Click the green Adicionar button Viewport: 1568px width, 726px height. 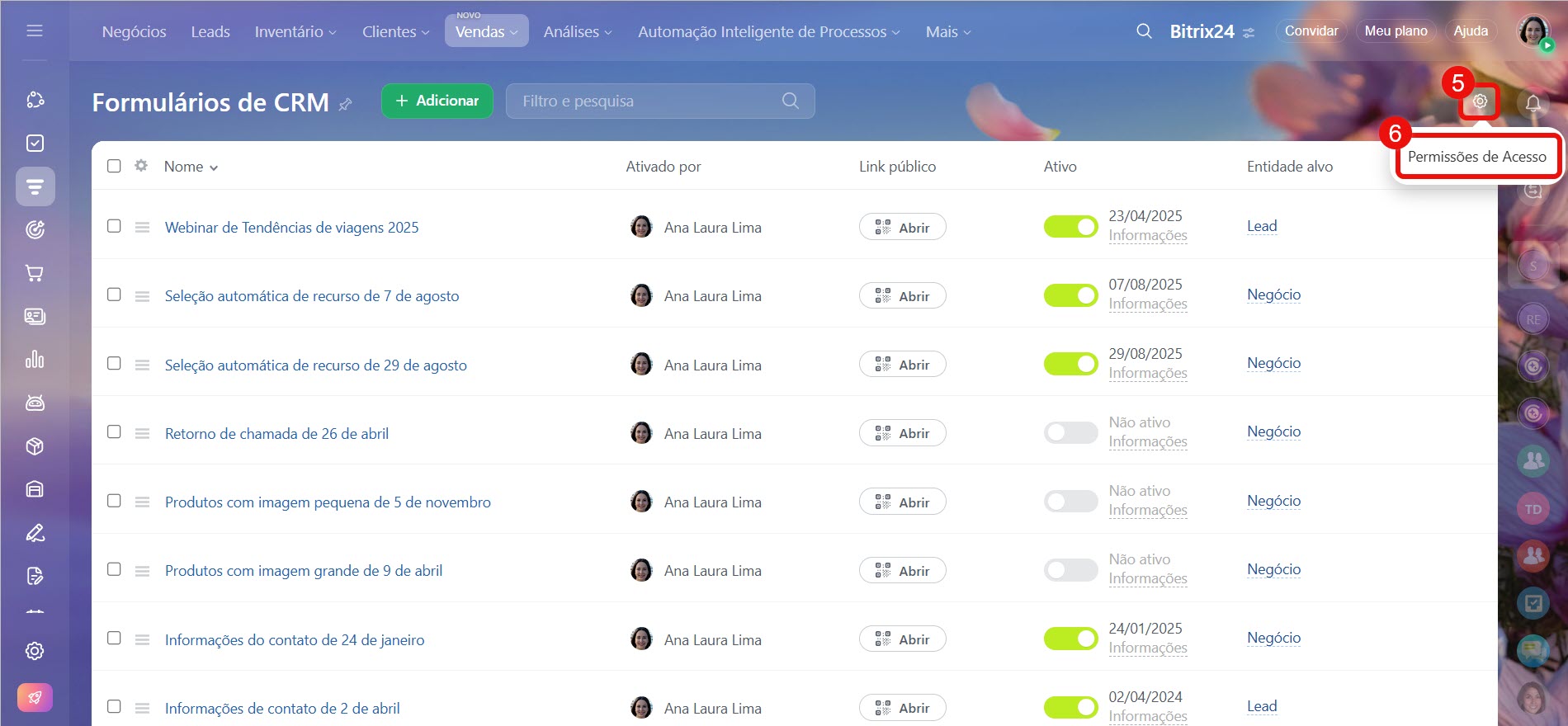click(437, 101)
